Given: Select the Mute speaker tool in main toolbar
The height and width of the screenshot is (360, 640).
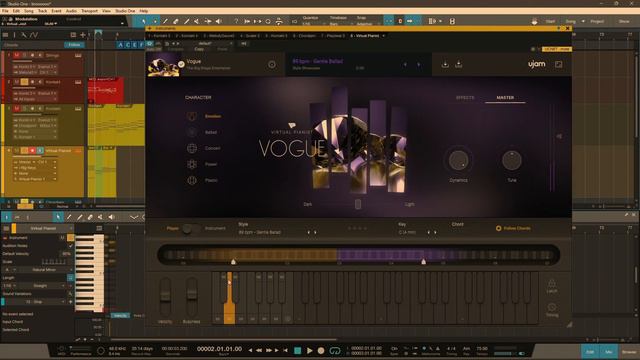Looking at the screenshot, I should (x=219, y=21).
